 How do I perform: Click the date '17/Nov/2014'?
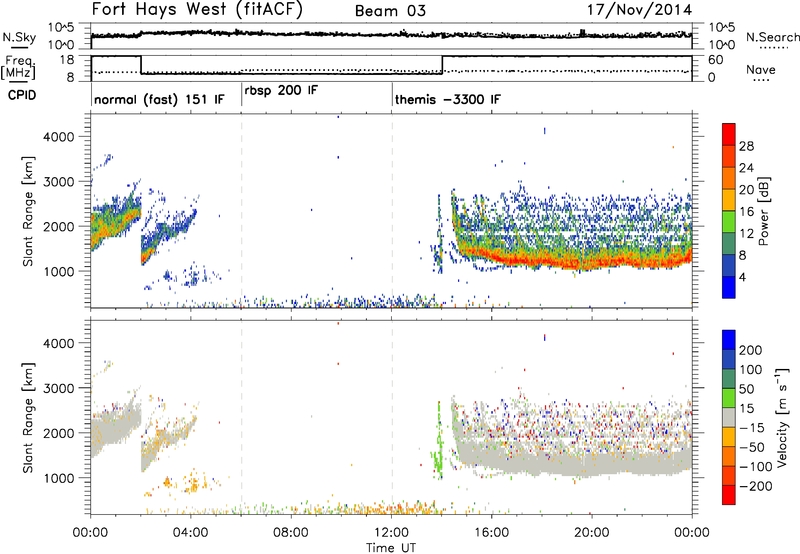[639, 10]
